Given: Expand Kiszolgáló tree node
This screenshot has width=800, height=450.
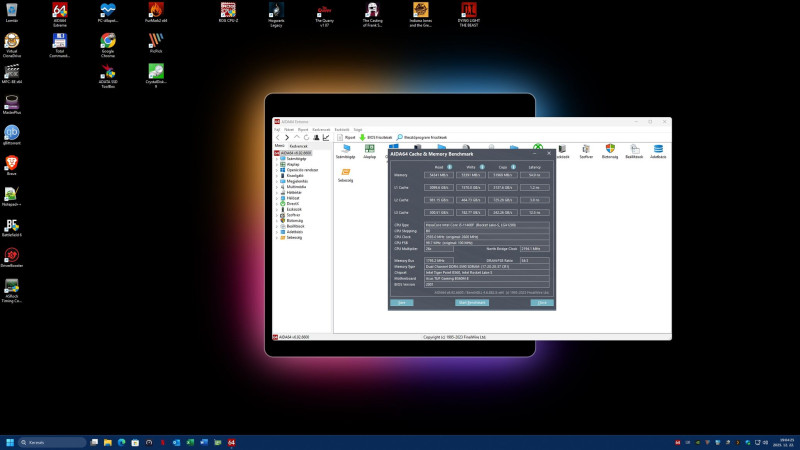Looking at the screenshot, I should click(277, 176).
